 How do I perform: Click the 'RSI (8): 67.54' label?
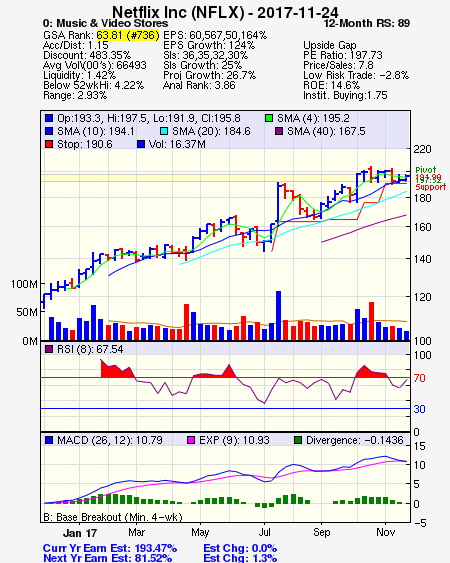[x=90, y=349]
